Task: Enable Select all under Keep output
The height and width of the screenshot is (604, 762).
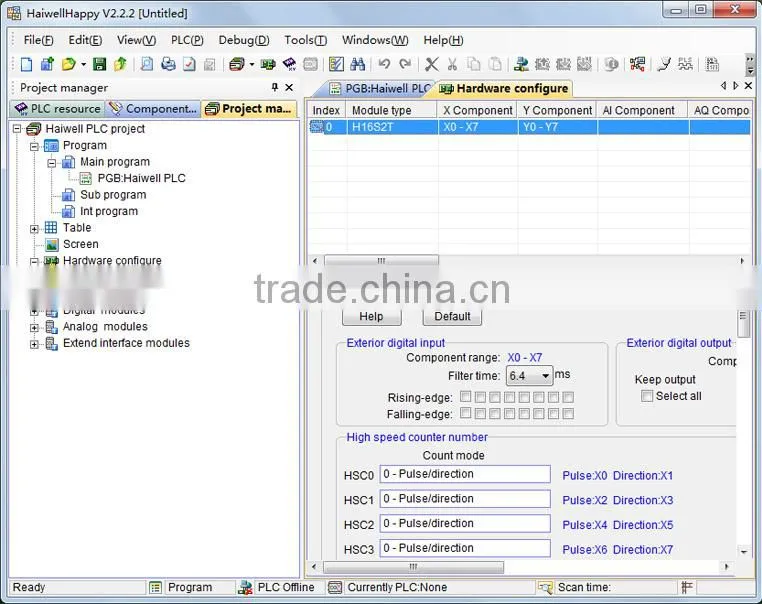Action: pos(647,396)
